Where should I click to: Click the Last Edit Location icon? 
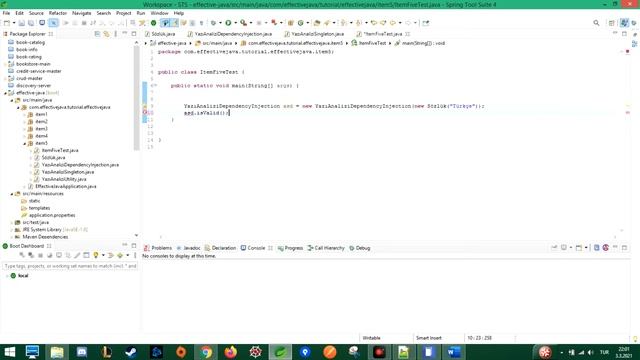(374, 23)
